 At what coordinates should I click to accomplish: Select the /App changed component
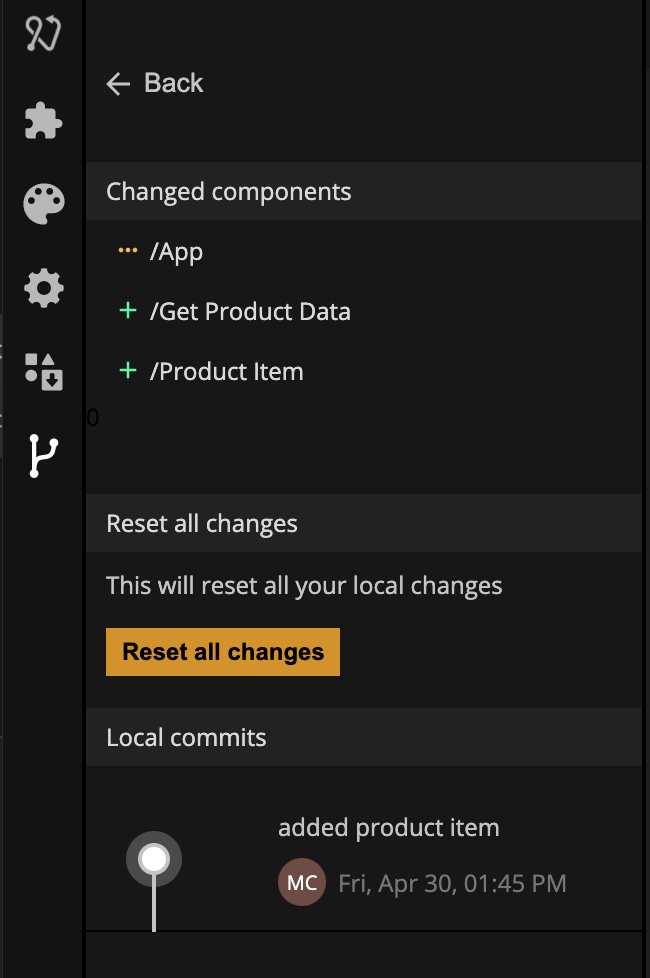click(x=364, y=251)
